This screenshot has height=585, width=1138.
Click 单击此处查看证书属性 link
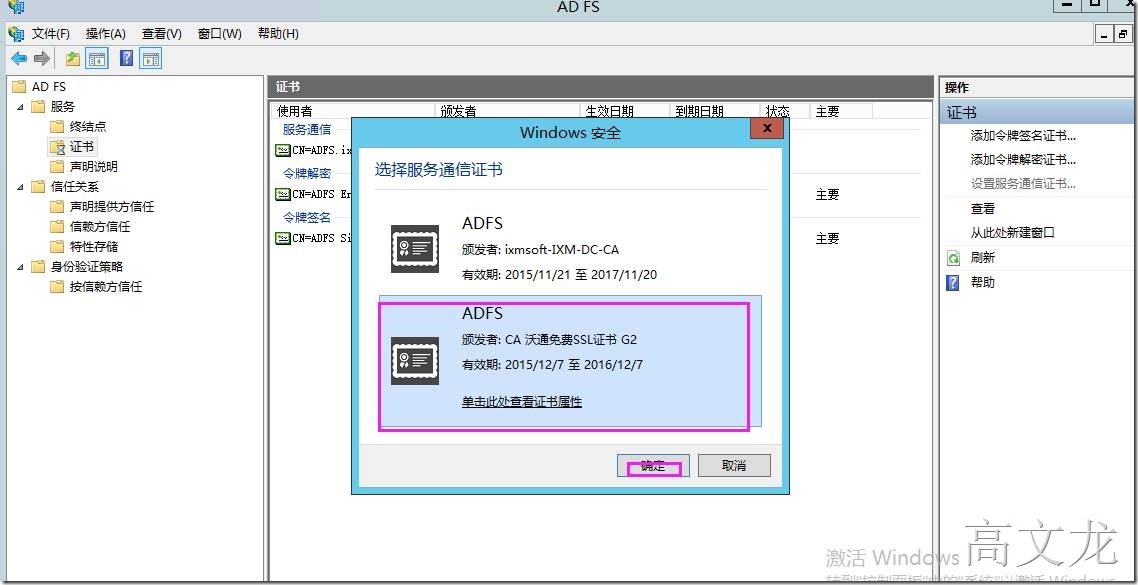click(522, 401)
